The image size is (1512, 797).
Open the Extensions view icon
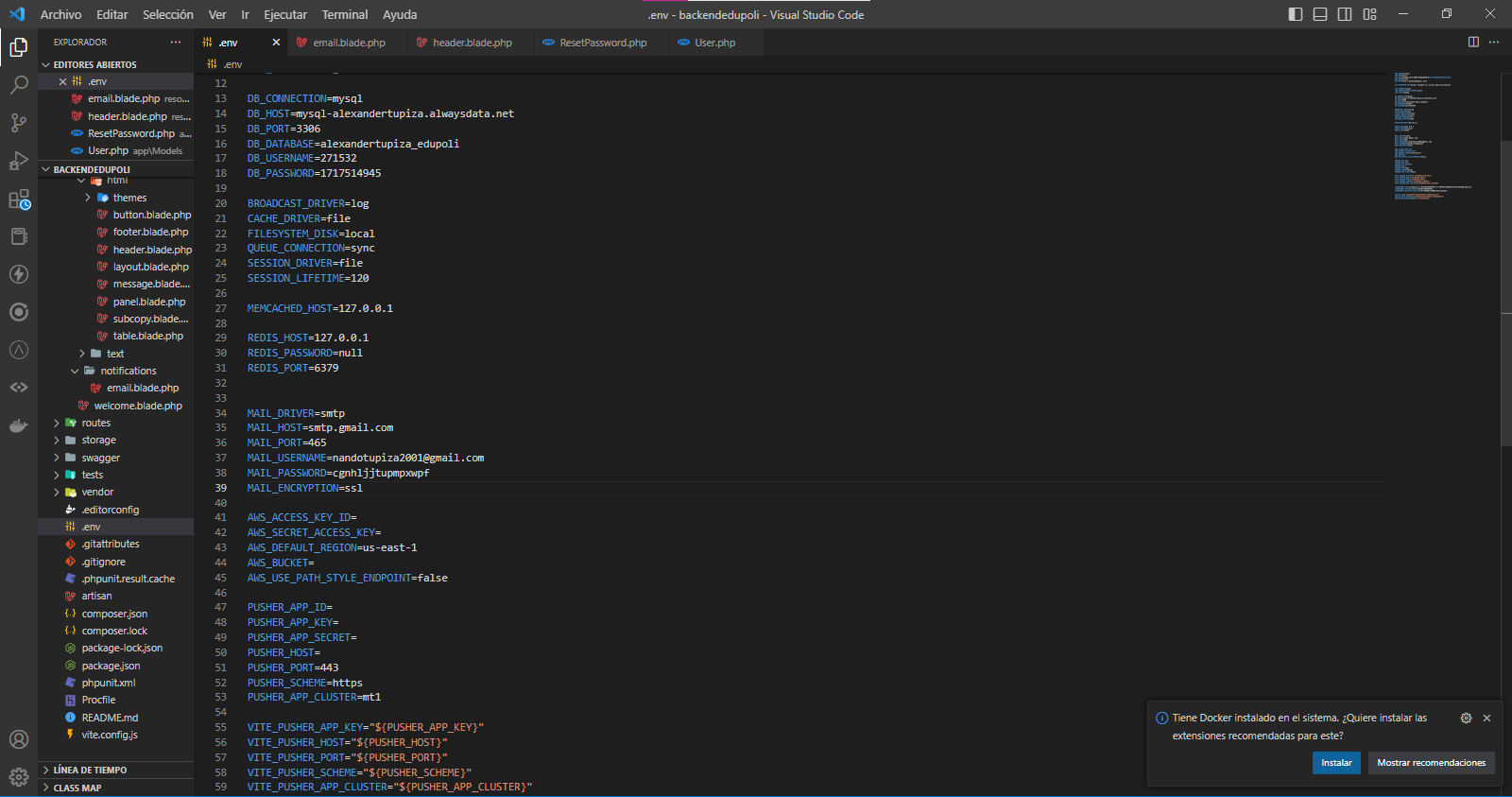[x=19, y=199]
